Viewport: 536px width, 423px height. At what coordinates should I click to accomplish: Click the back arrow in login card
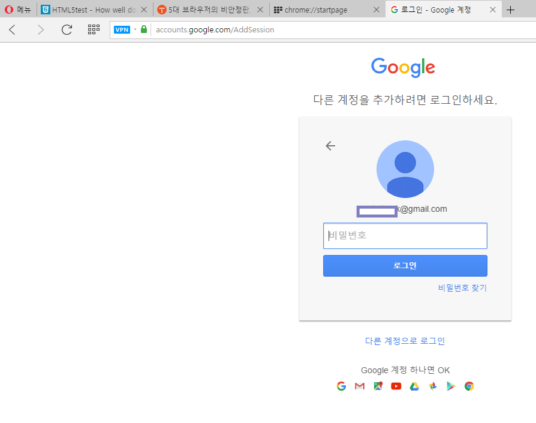[330, 146]
